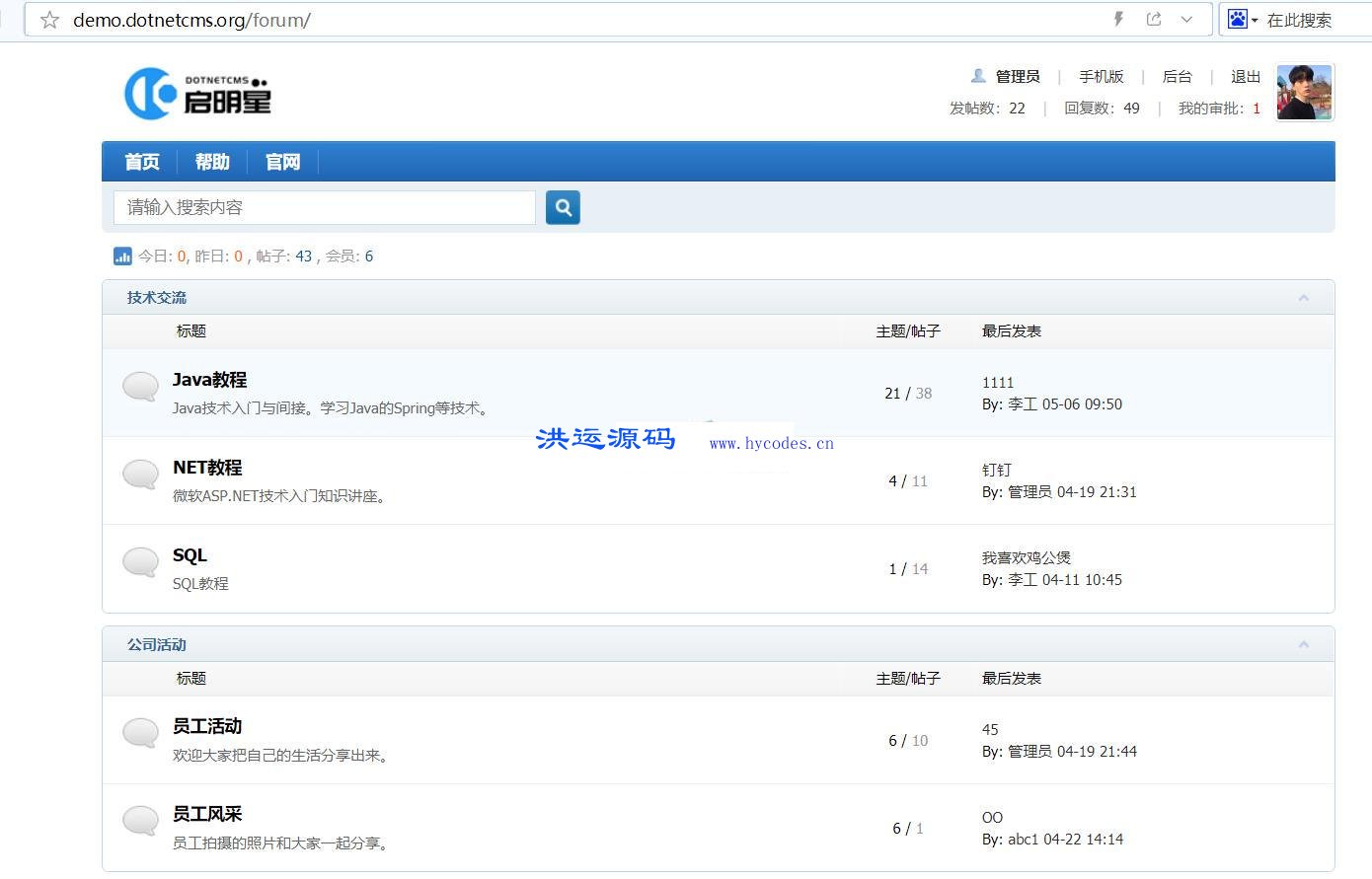The image size is (1372, 879).
Task: Open the 技术交流 category heading
Action: [156, 297]
